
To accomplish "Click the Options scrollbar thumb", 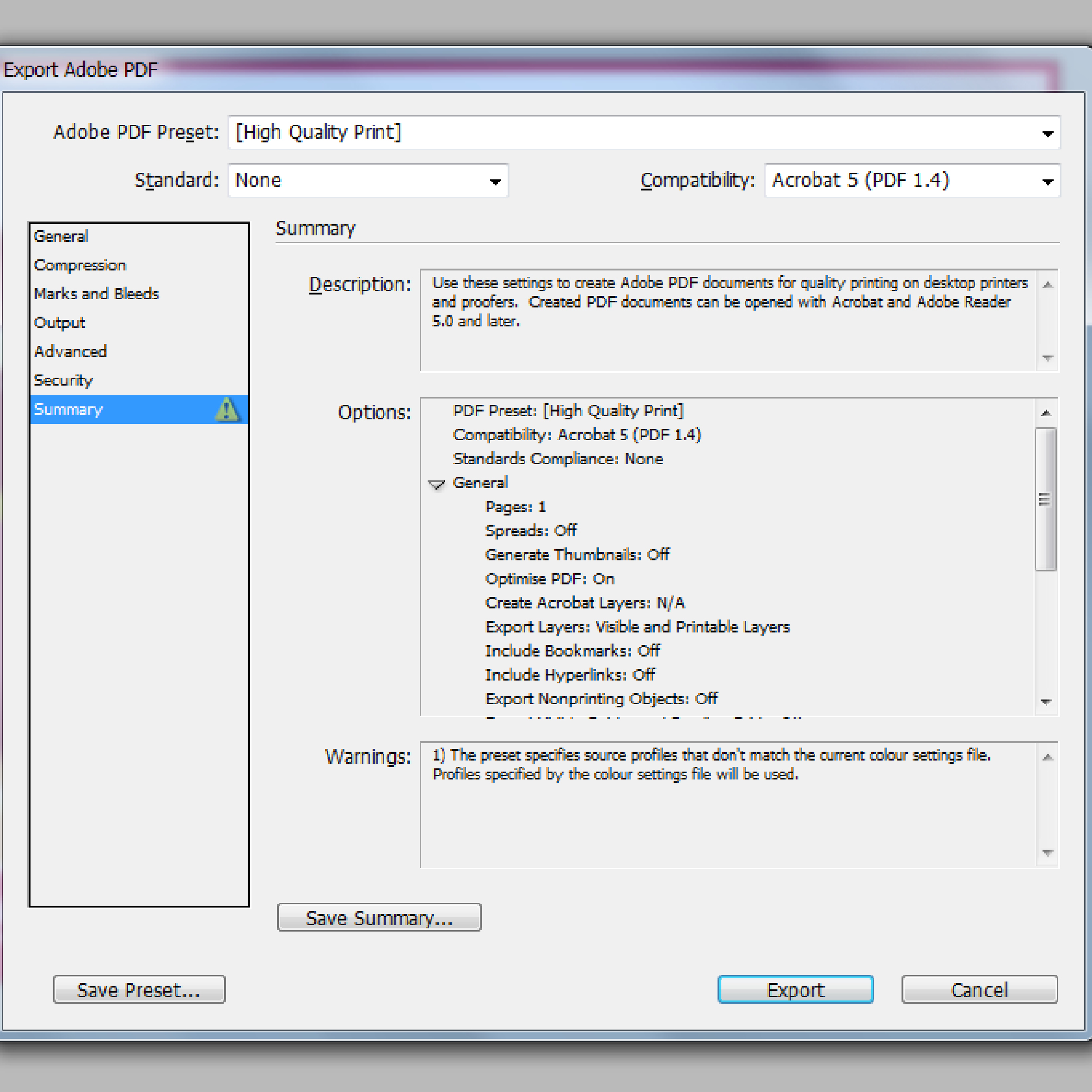I will [x=1046, y=500].
